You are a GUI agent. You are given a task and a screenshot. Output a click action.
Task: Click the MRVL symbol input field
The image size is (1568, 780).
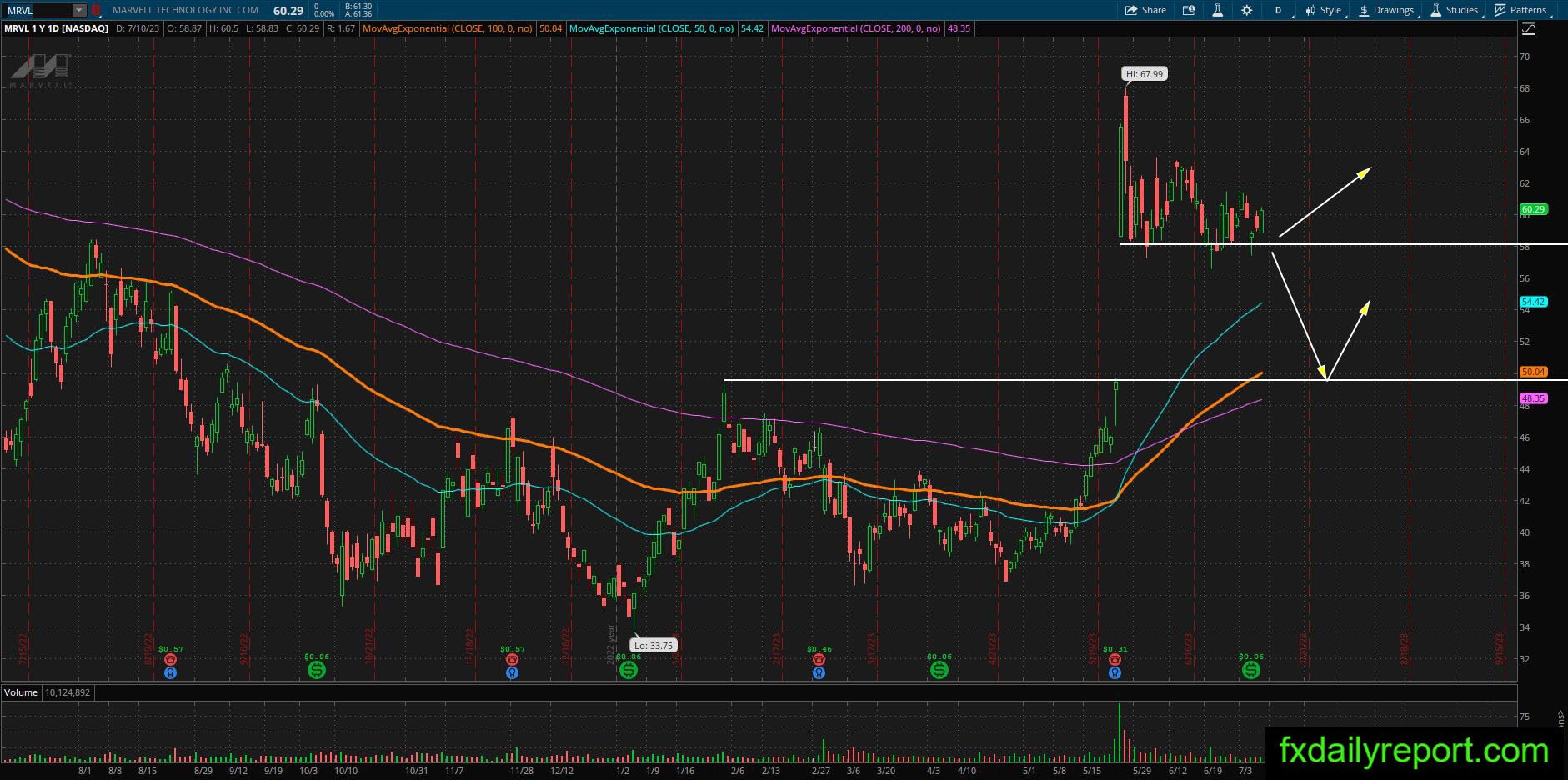point(38,10)
